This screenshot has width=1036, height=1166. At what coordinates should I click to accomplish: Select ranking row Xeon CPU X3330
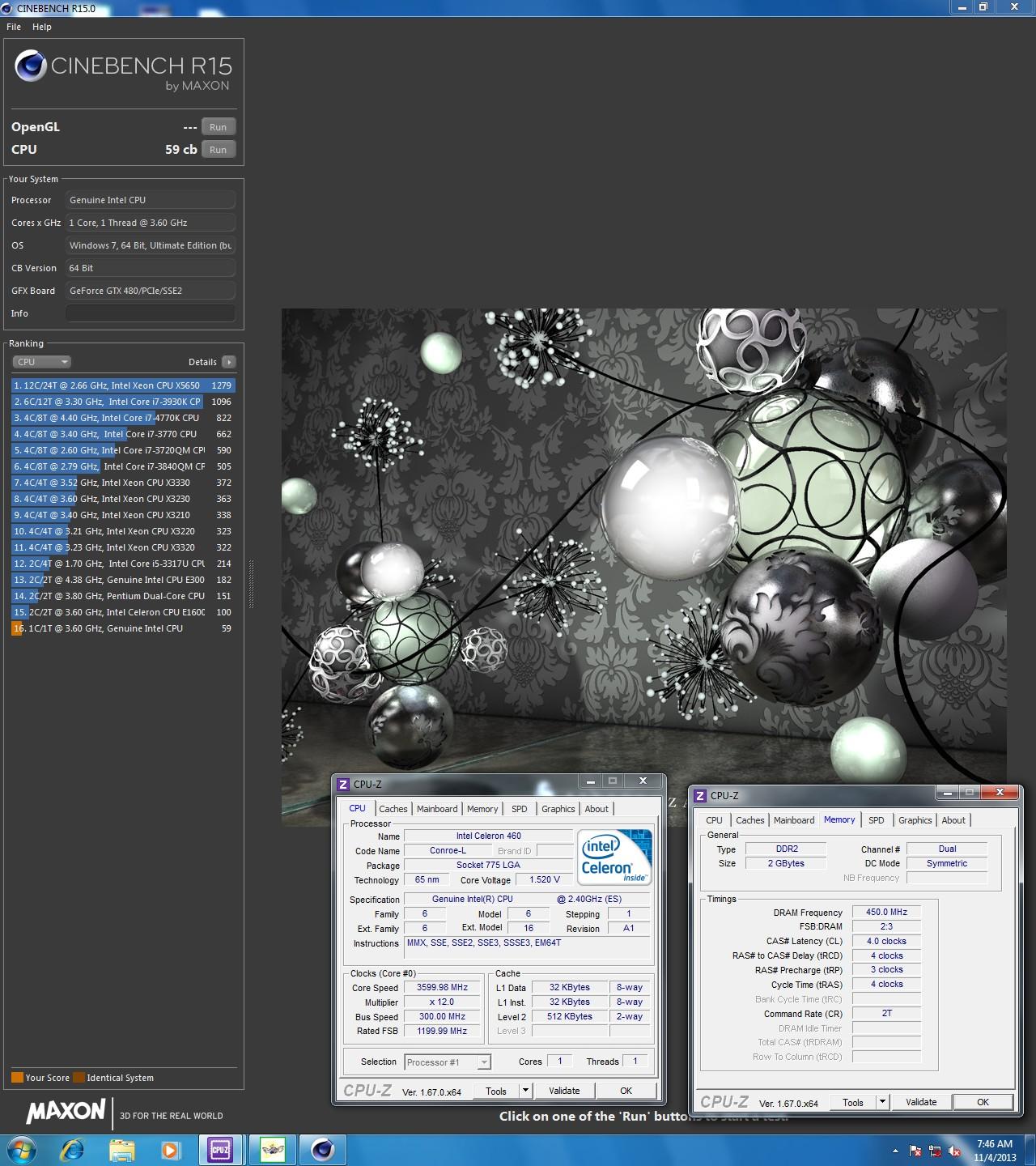[123, 483]
